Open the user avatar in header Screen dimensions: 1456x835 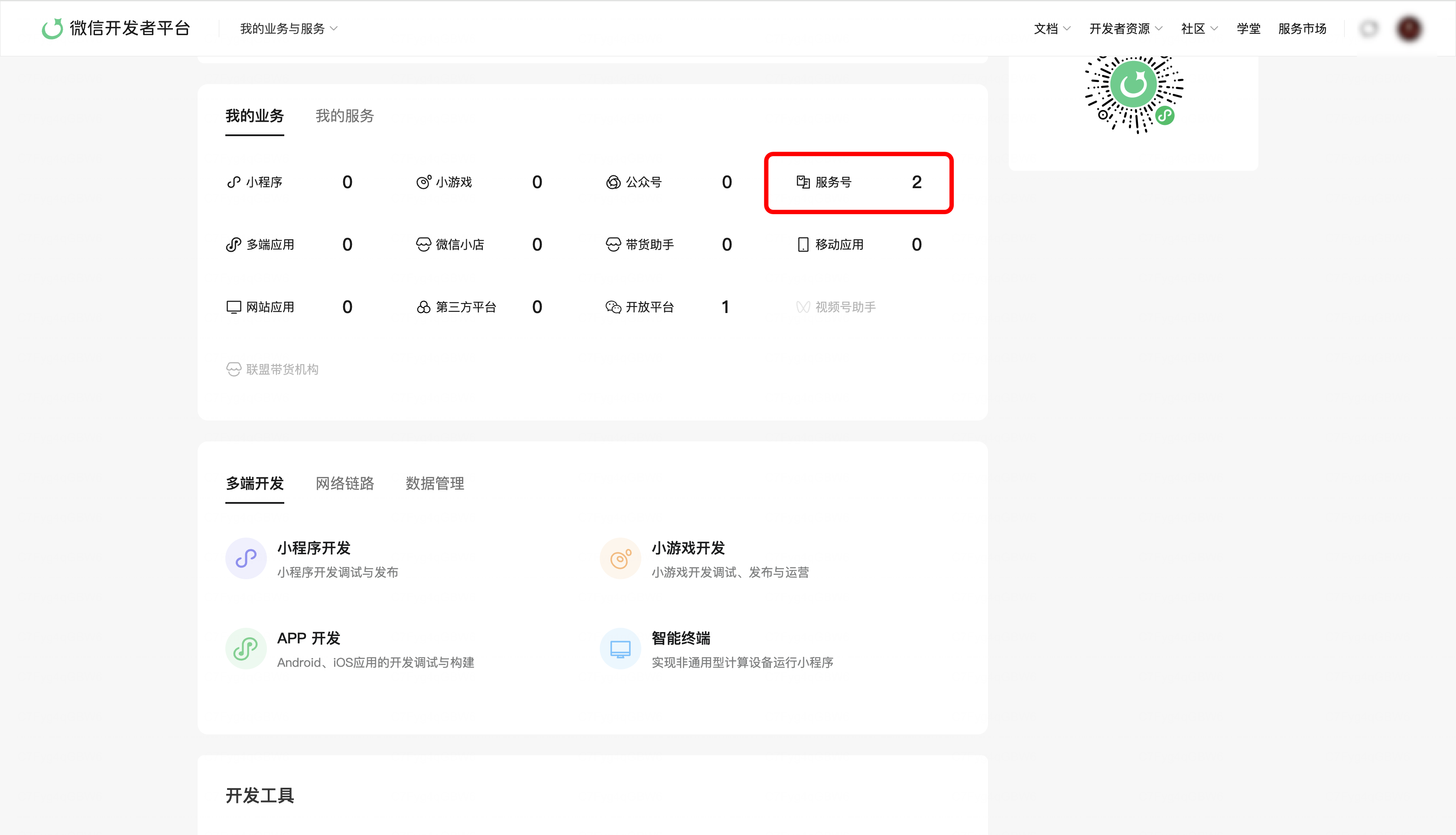pyautogui.click(x=1410, y=29)
